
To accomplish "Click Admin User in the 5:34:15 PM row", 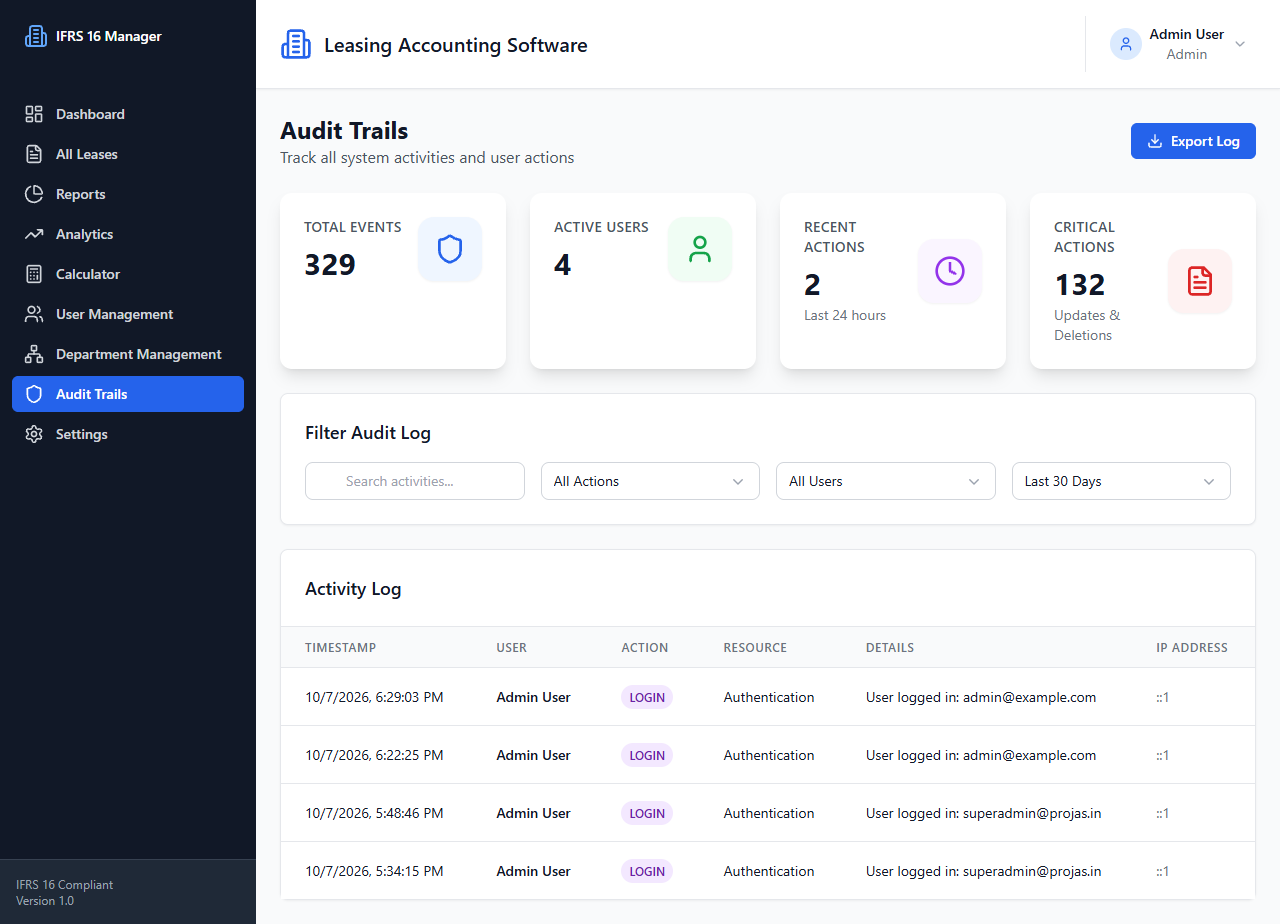I will tap(533, 871).
